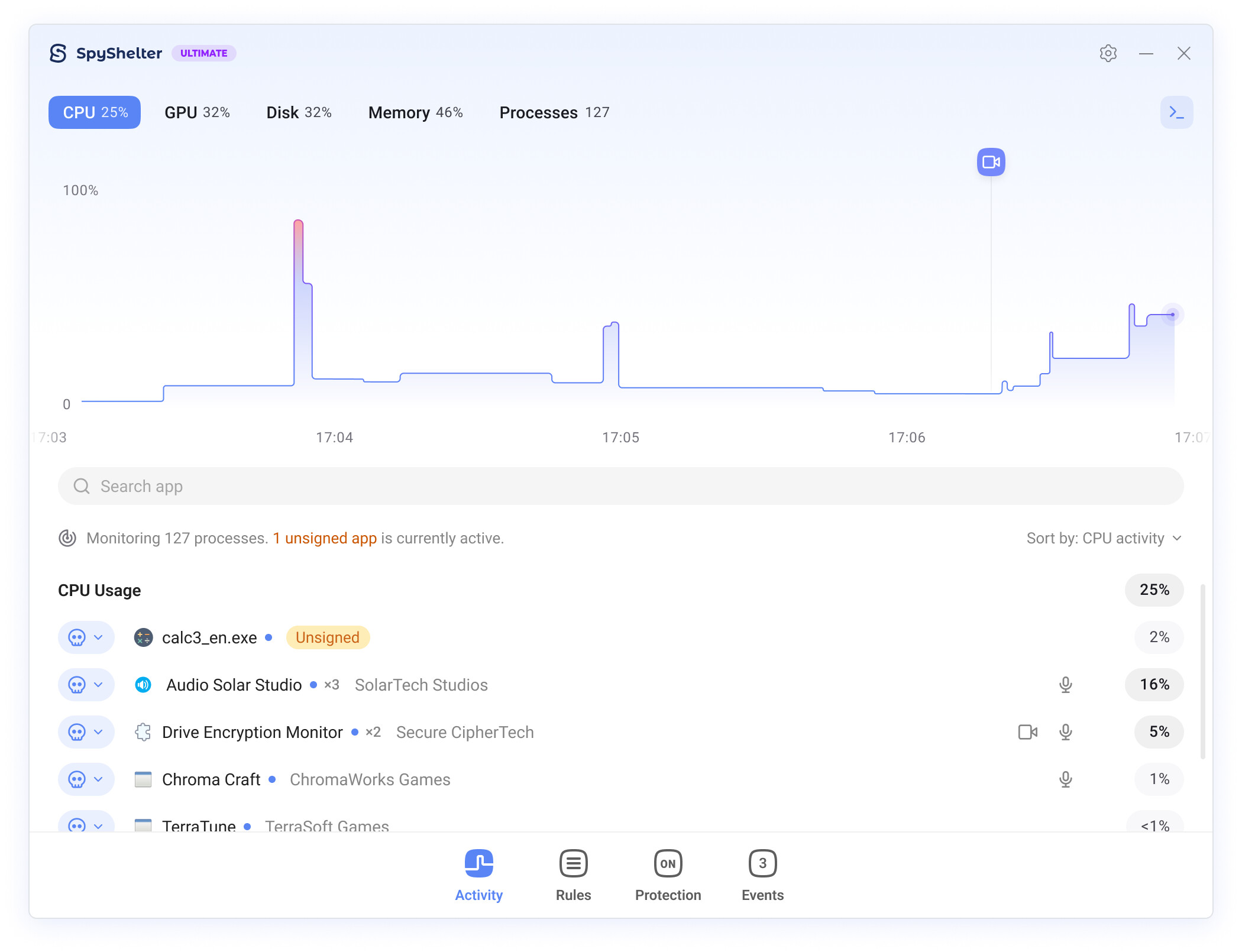Minimize the SpyShelter window
Viewport: 1242px width, 952px height.
tap(1146, 53)
